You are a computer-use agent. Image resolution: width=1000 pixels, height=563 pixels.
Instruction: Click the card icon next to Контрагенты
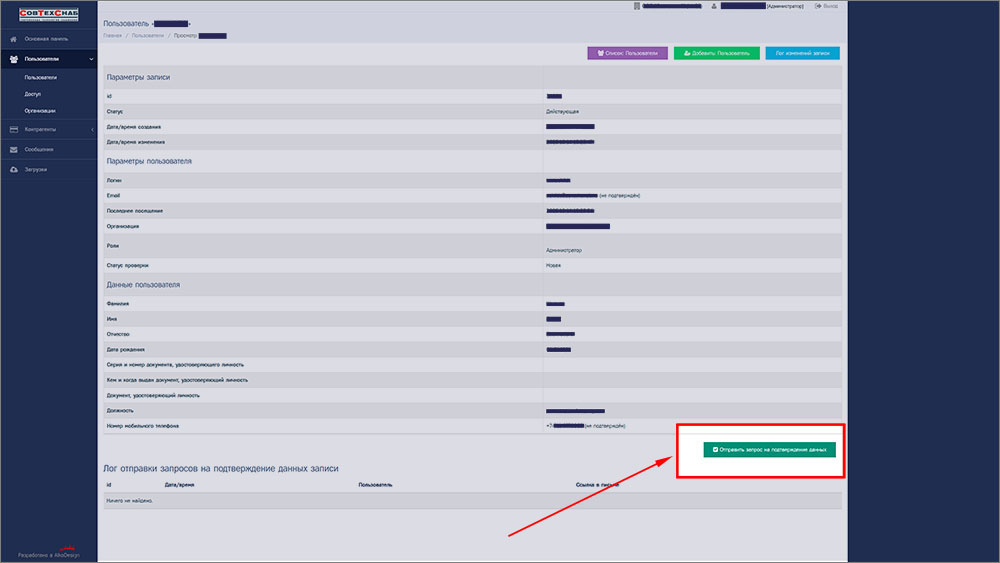(14, 129)
